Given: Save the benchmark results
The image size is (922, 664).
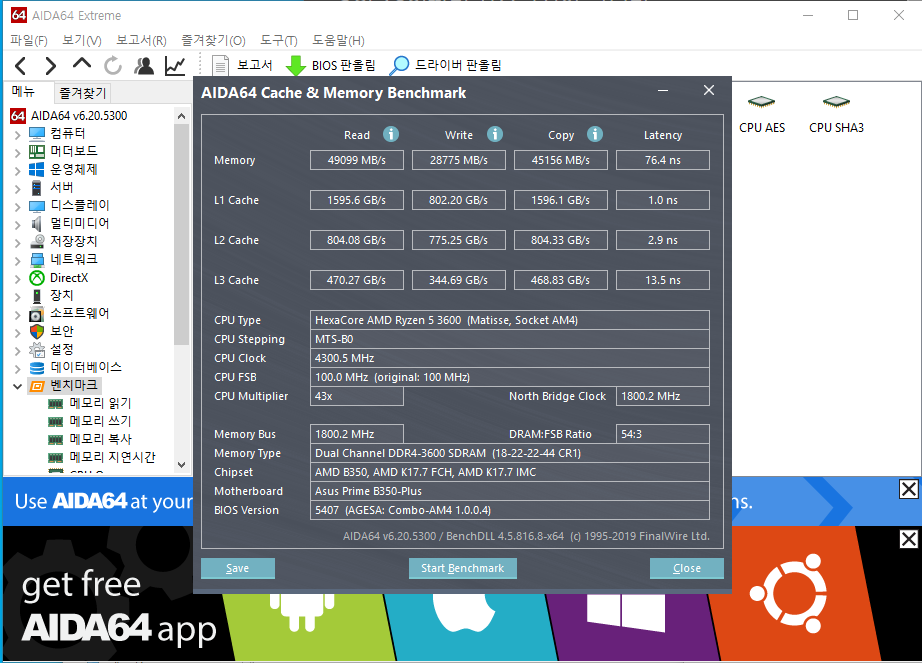Looking at the screenshot, I should [238, 568].
